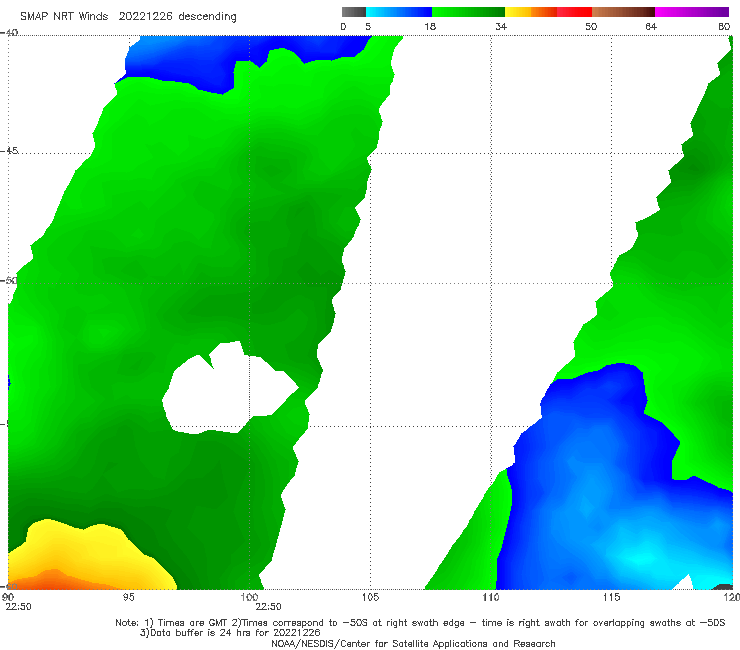Screen dimensions: 740x650
Task: Click the color bar label '18'
Action: pyautogui.click(x=430, y=27)
